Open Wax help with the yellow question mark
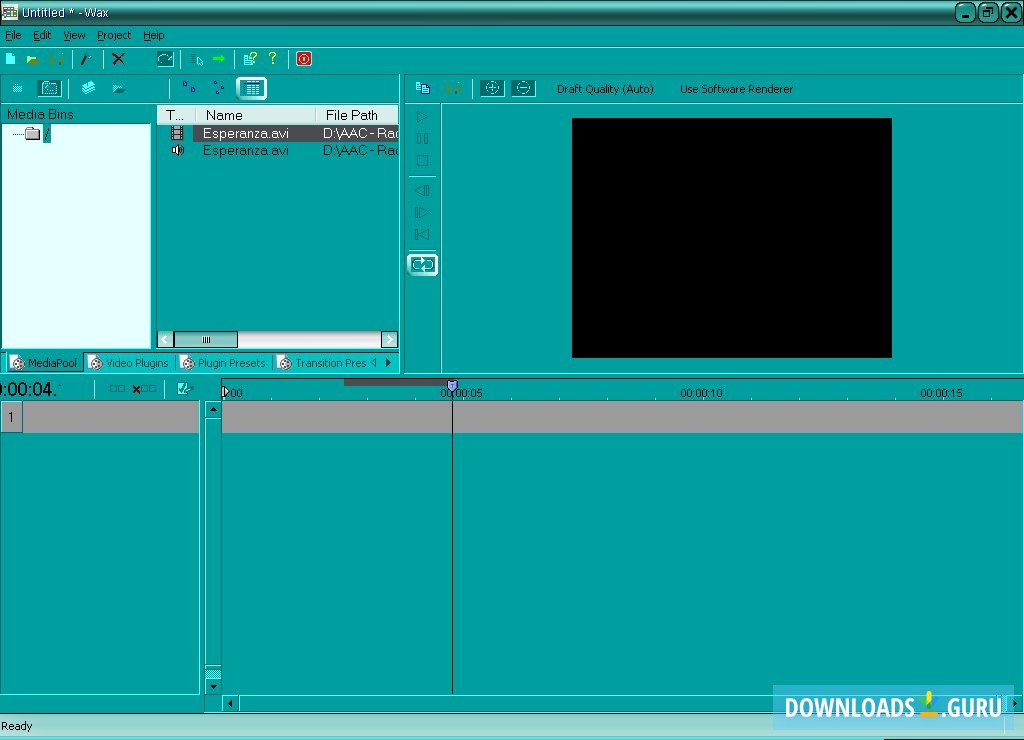This screenshot has width=1024, height=740. (x=272, y=58)
